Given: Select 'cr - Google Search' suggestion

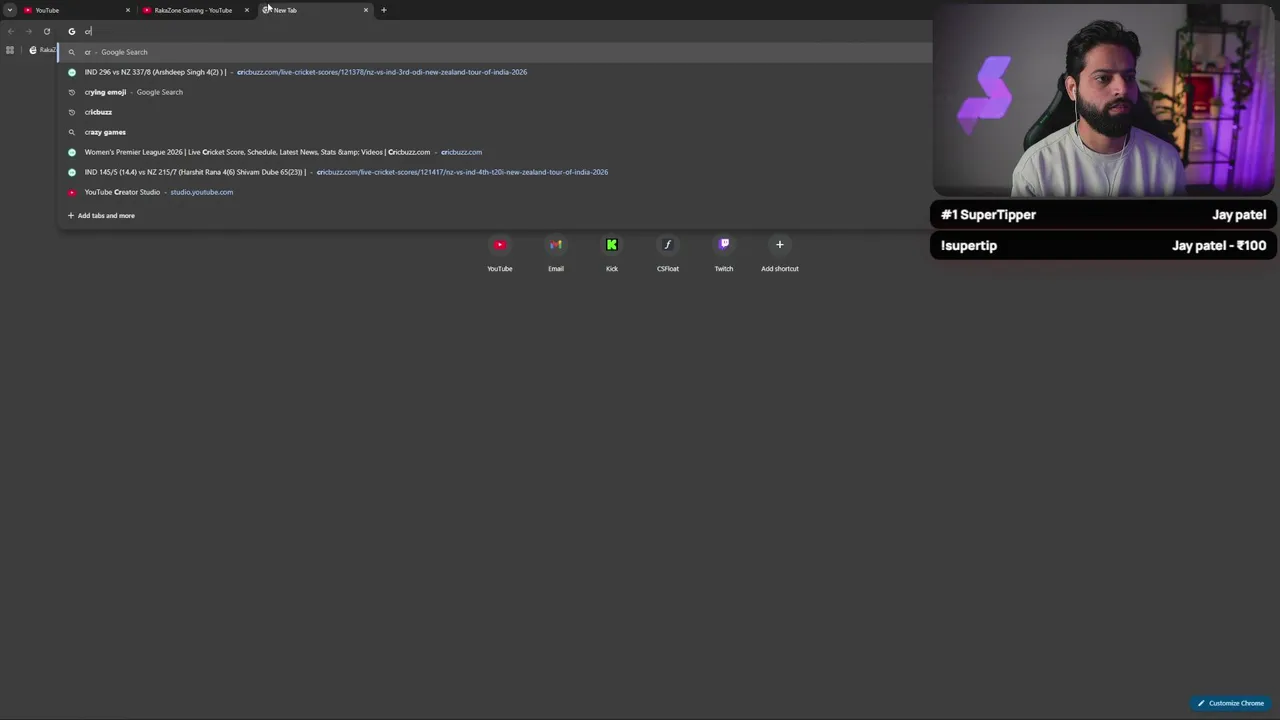Looking at the screenshot, I should (494, 52).
